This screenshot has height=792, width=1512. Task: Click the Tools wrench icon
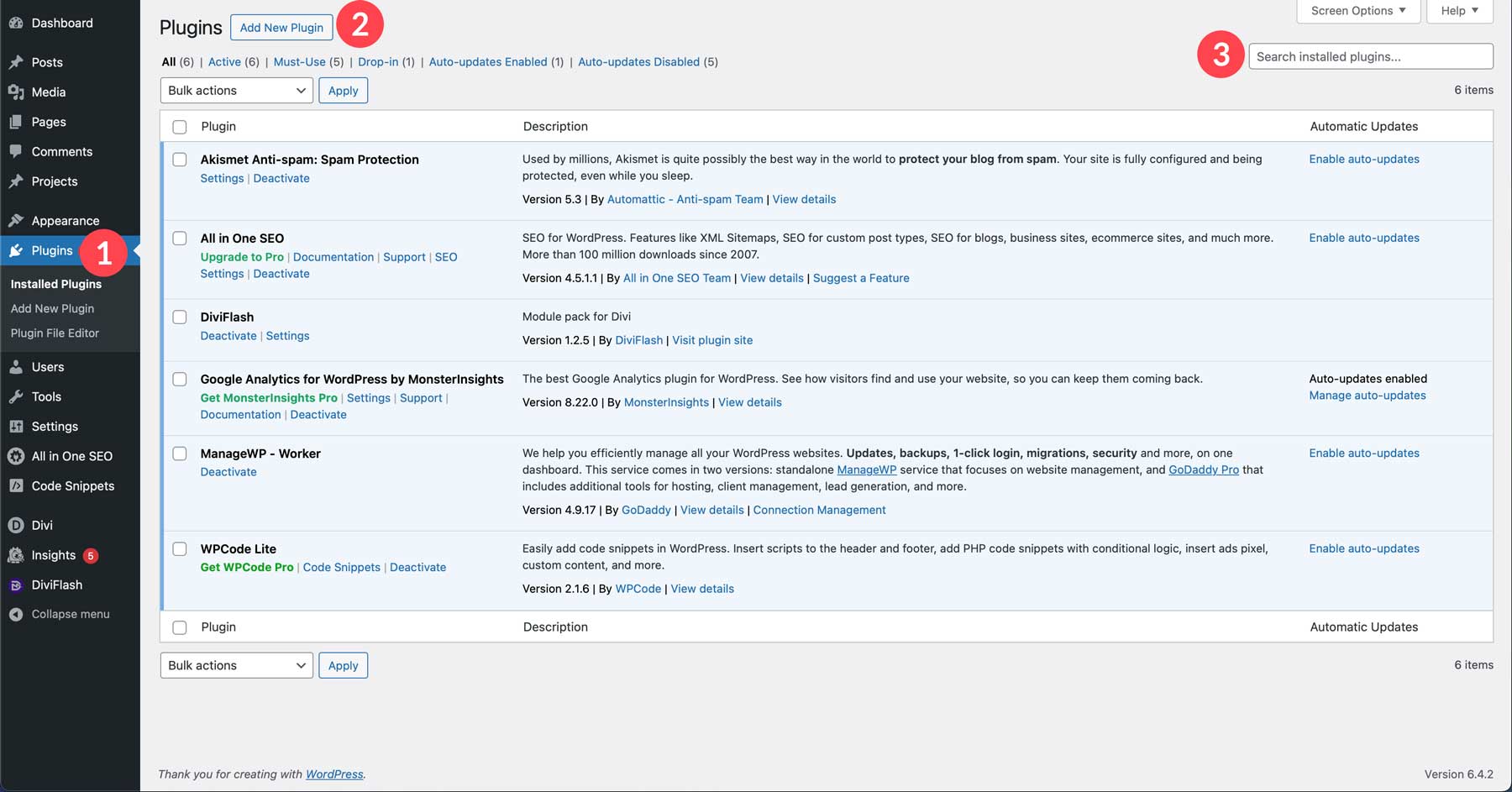tap(16, 396)
